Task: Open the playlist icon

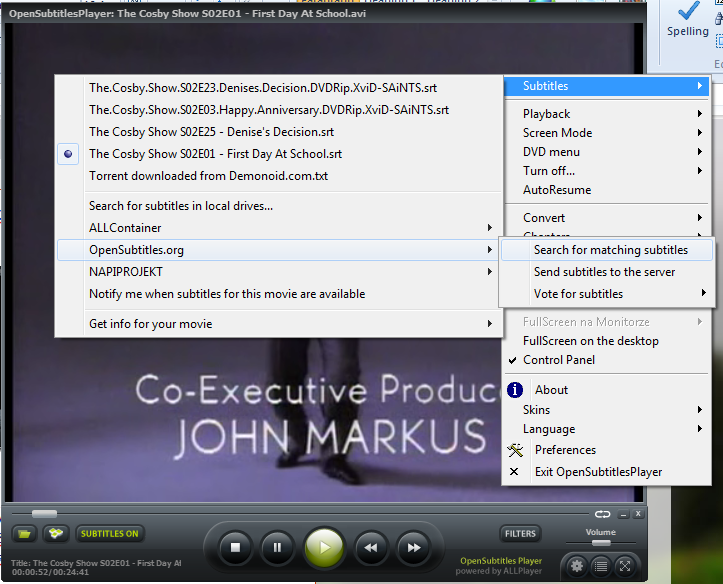Action: pos(600,566)
